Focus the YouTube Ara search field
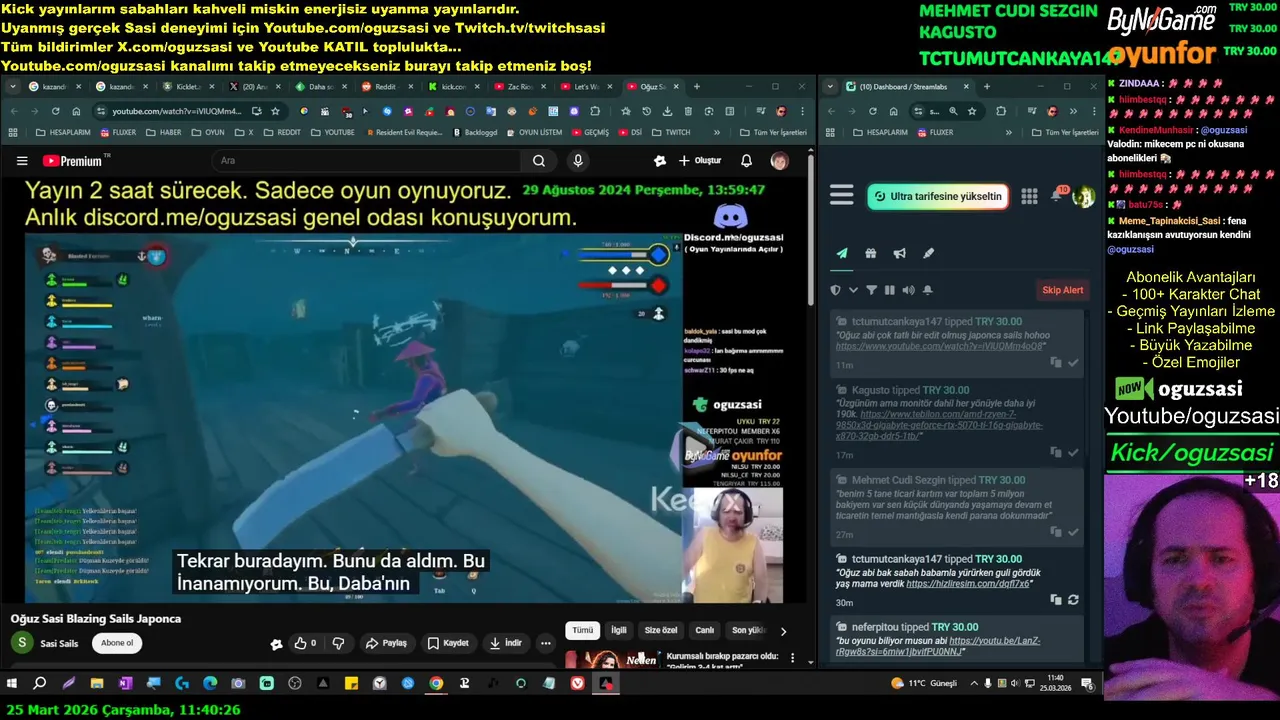The height and width of the screenshot is (720, 1280). [x=366, y=161]
